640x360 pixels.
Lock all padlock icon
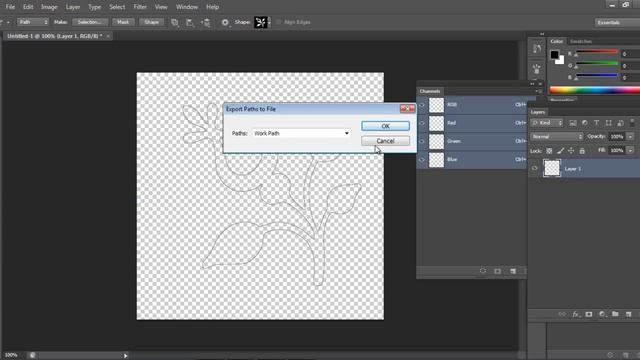(582, 151)
